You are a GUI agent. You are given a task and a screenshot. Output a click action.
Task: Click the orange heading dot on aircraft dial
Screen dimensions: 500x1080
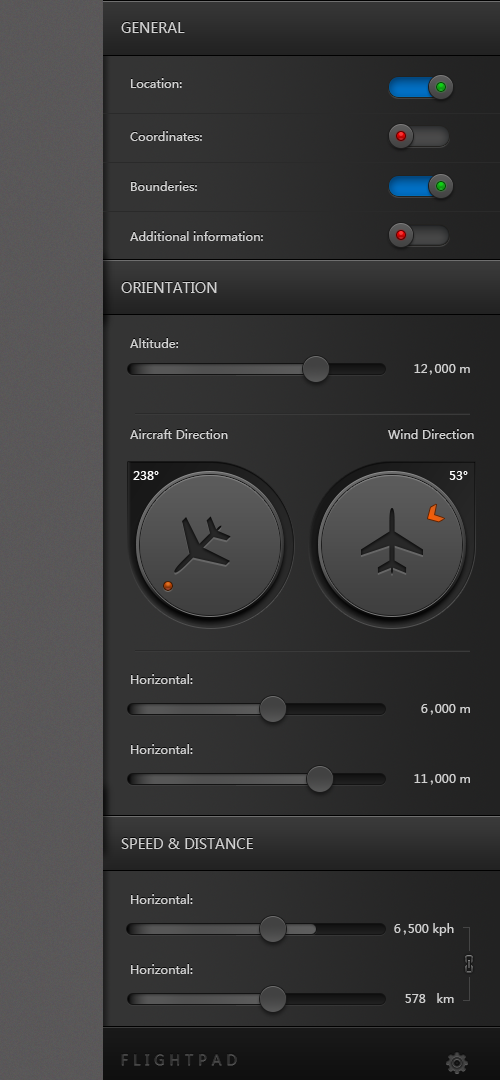click(168, 585)
